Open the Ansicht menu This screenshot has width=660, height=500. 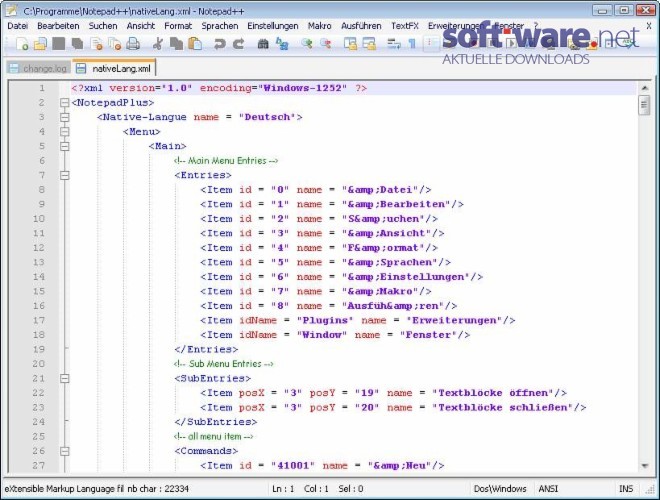[141, 26]
